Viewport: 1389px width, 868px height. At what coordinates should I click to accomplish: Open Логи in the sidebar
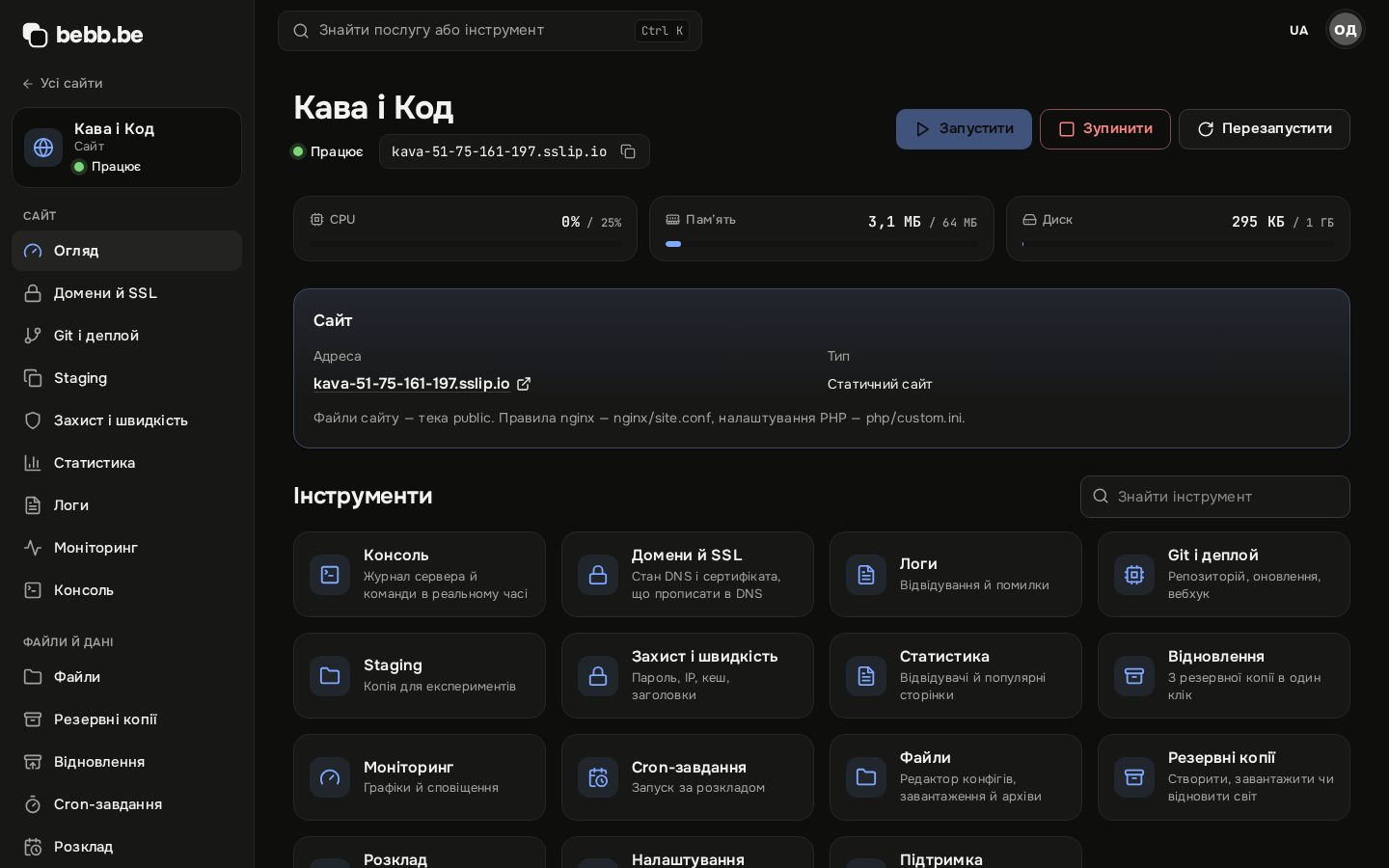coord(126,505)
